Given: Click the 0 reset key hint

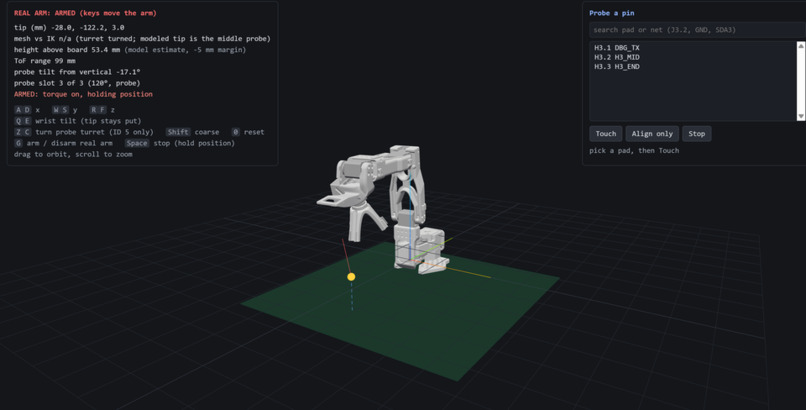Looking at the screenshot, I should (248, 132).
